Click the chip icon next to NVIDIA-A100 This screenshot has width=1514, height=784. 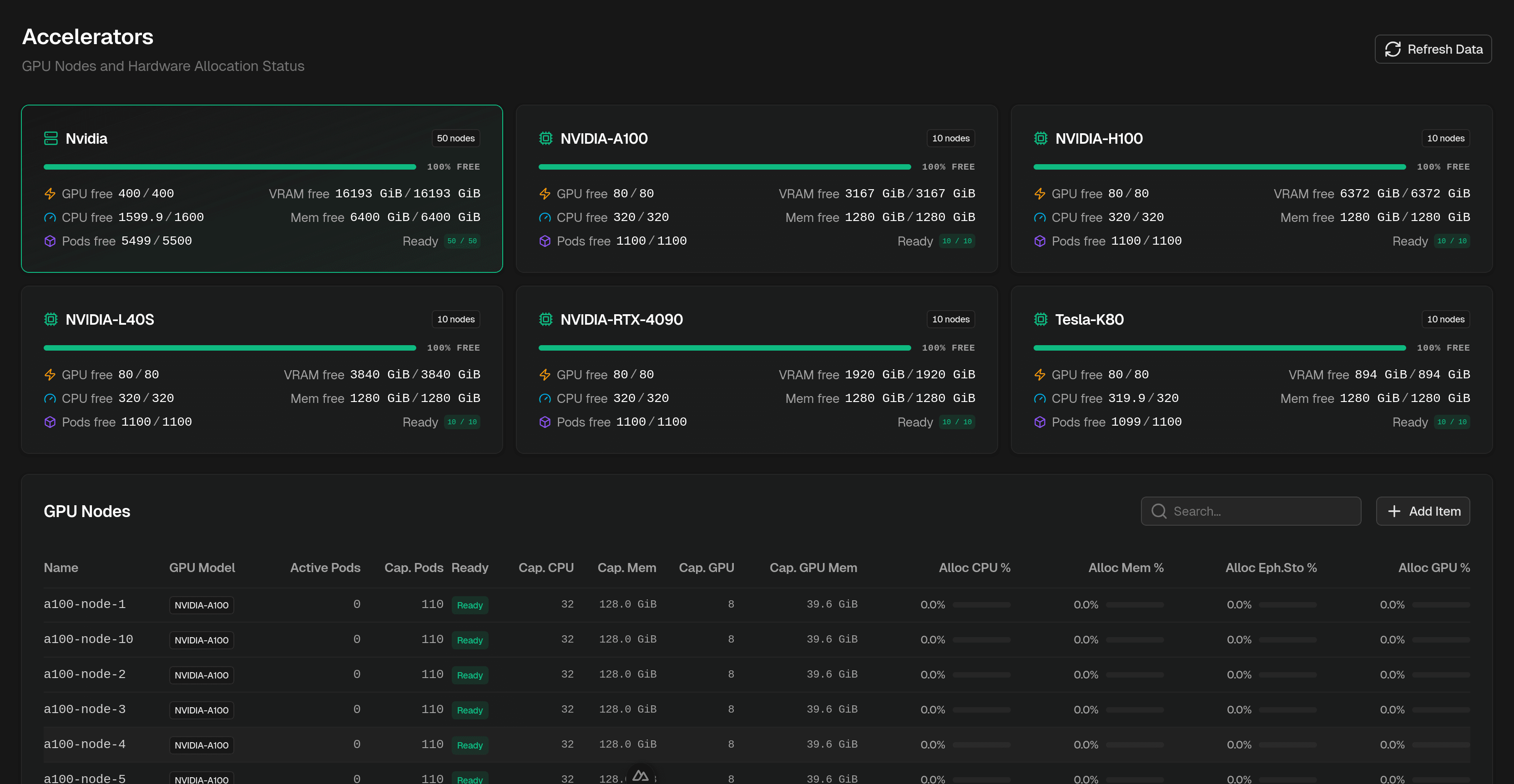545,138
